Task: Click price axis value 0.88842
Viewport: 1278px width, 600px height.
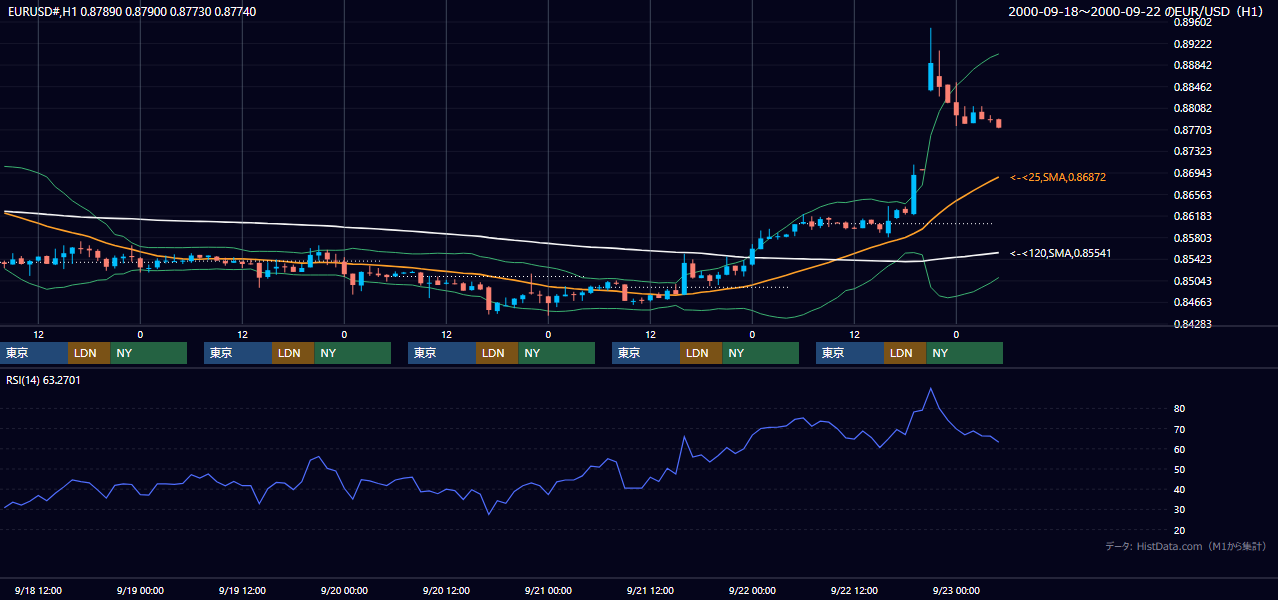Action: pos(1192,65)
